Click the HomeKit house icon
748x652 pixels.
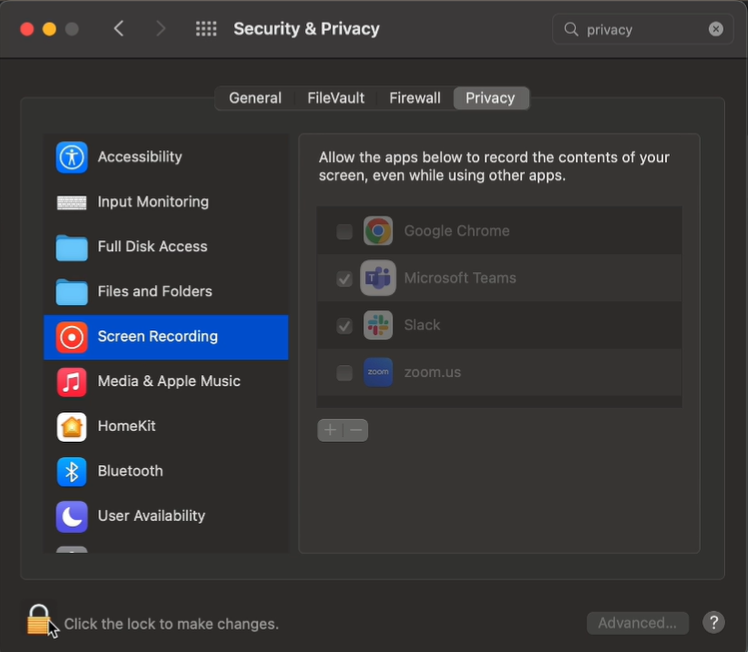click(x=72, y=426)
